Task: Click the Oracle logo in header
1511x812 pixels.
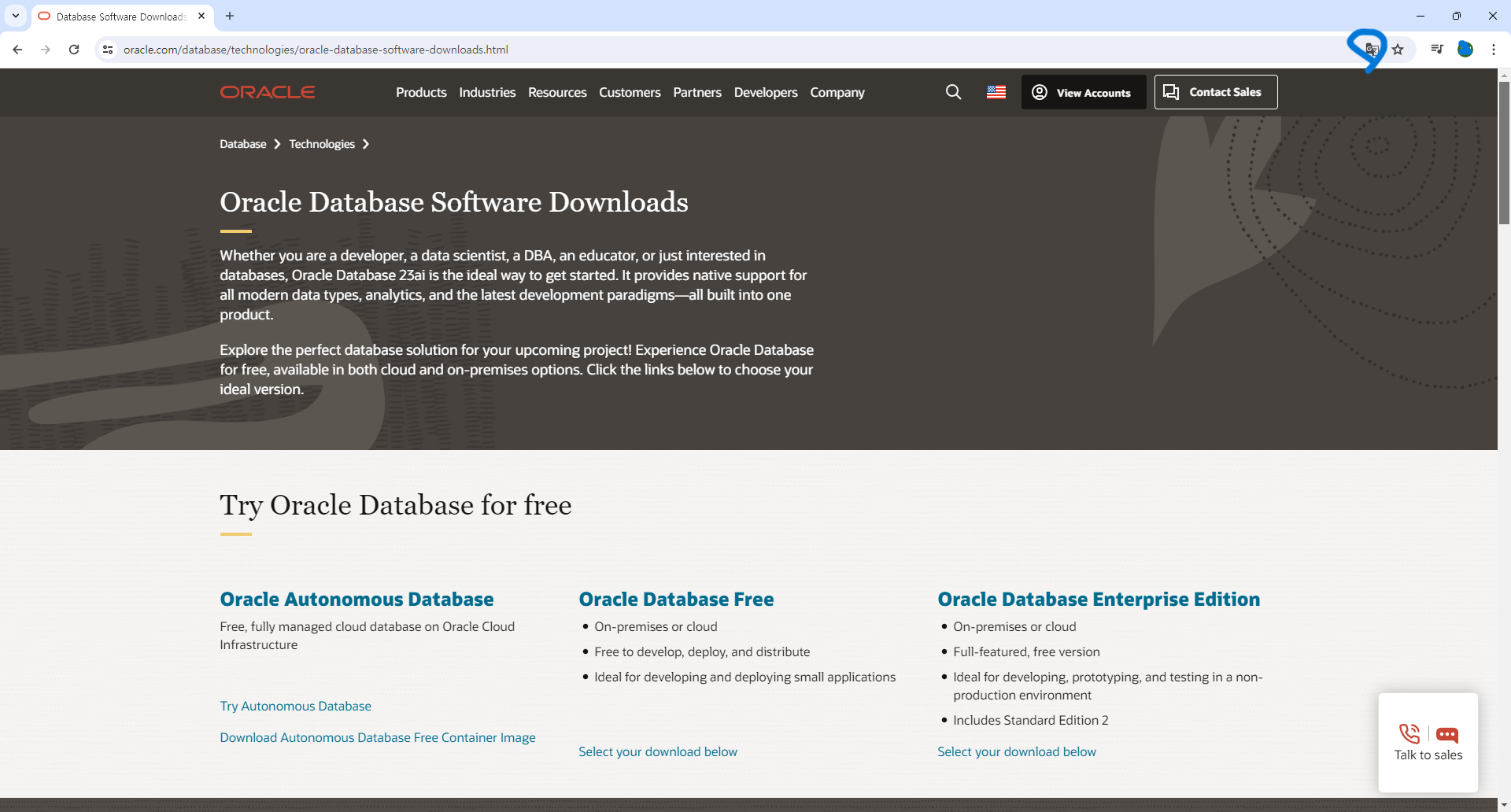Action: point(268,92)
